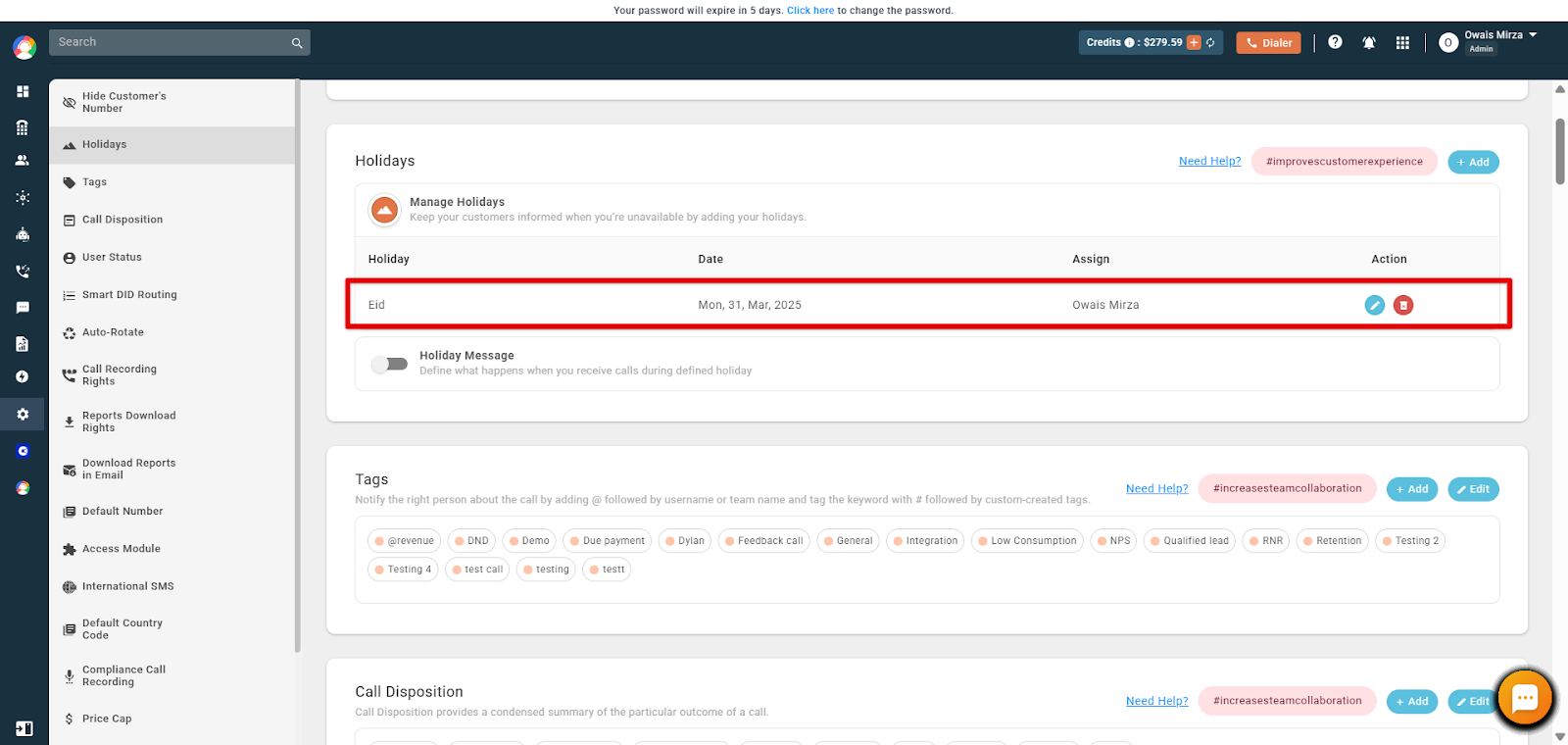Screen dimensions: 1568x745
Task: Click the search magnifier icon
Action: (297, 43)
